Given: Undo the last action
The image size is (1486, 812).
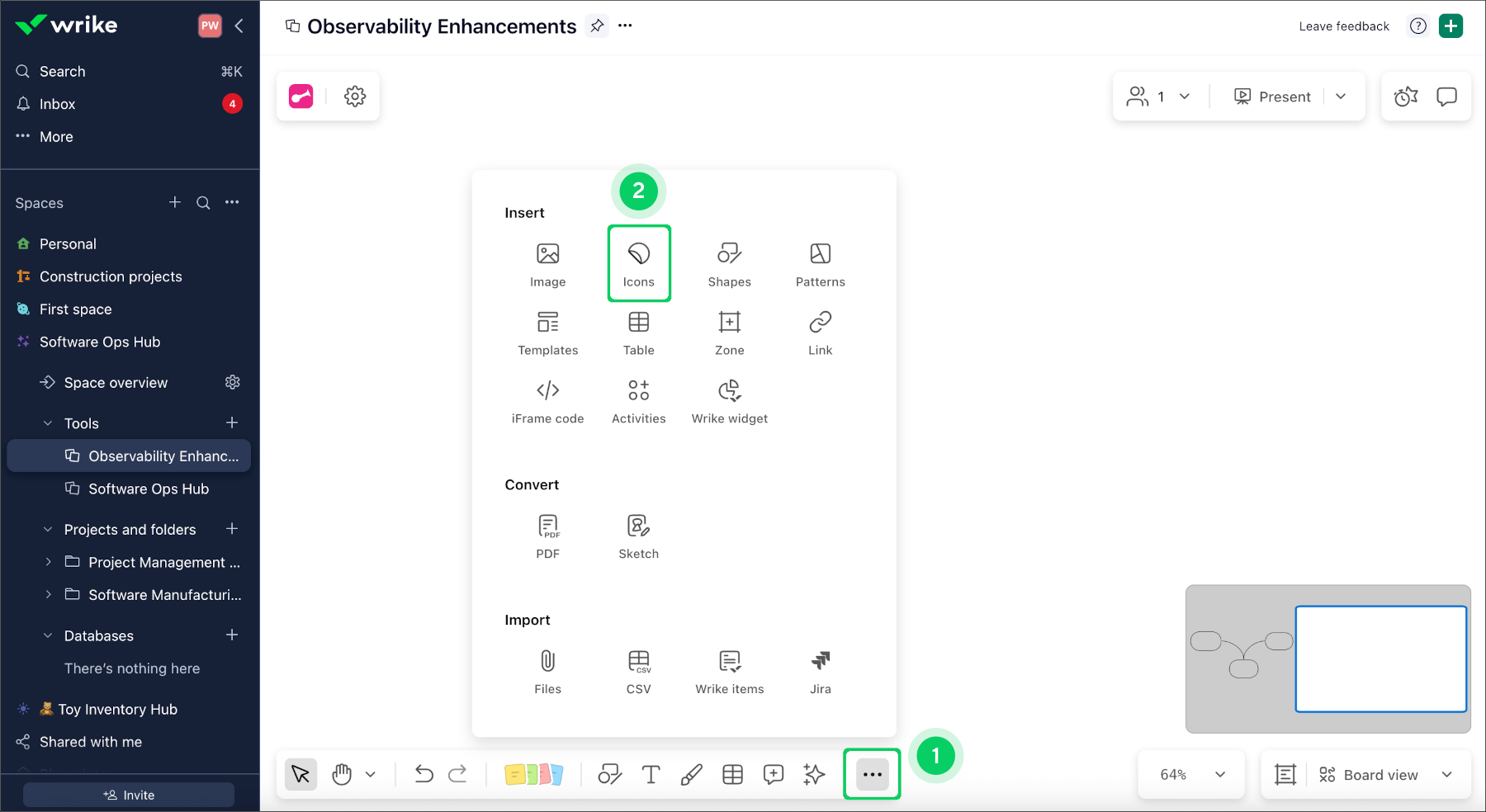Looking at the screenshot, I should click(x=424, y=774).
